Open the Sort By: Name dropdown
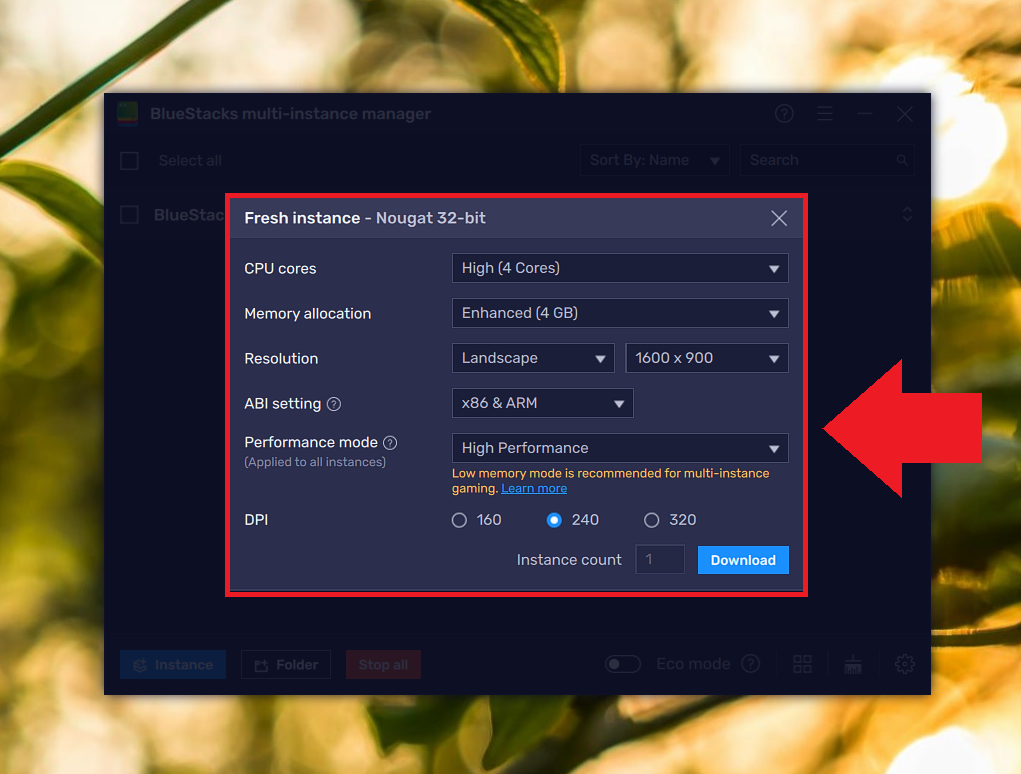 tap(654, 160)
